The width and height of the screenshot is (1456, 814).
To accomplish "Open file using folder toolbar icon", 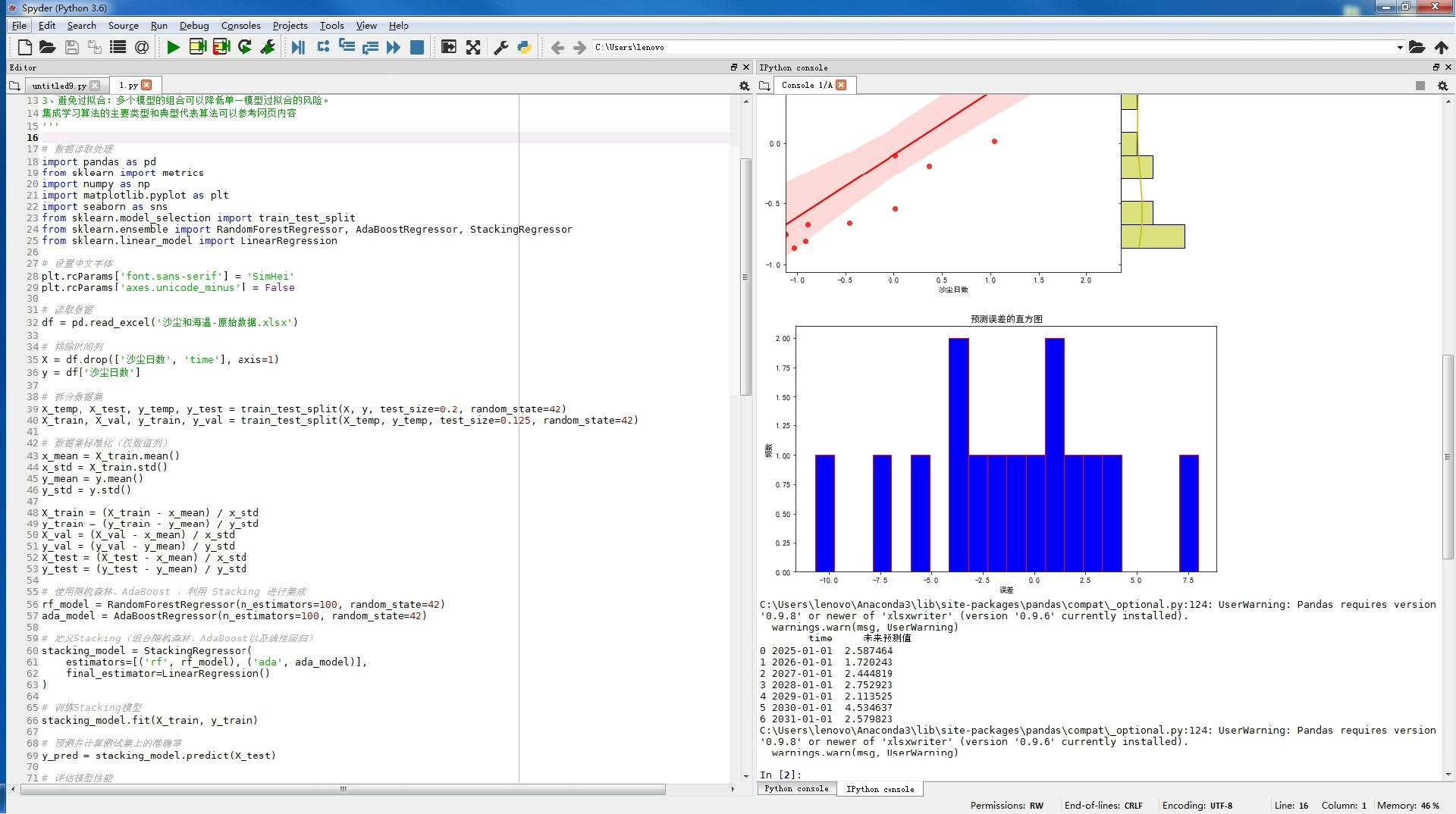I will [x=47, y=47].
